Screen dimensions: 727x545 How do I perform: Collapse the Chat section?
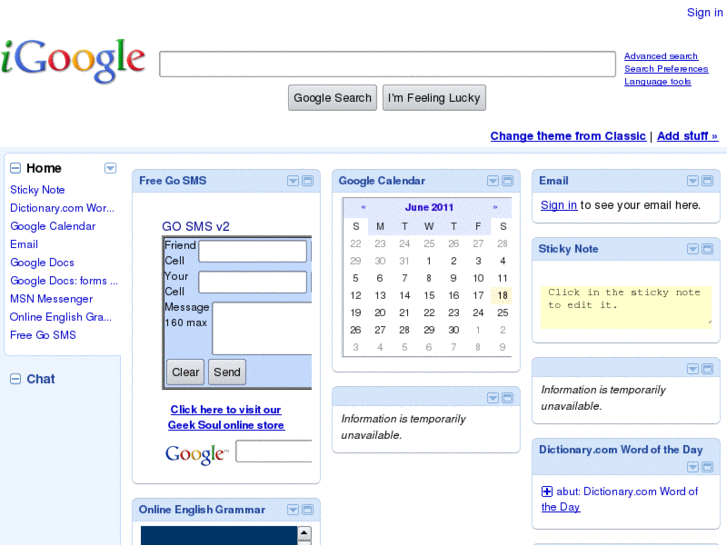(15, 379)
